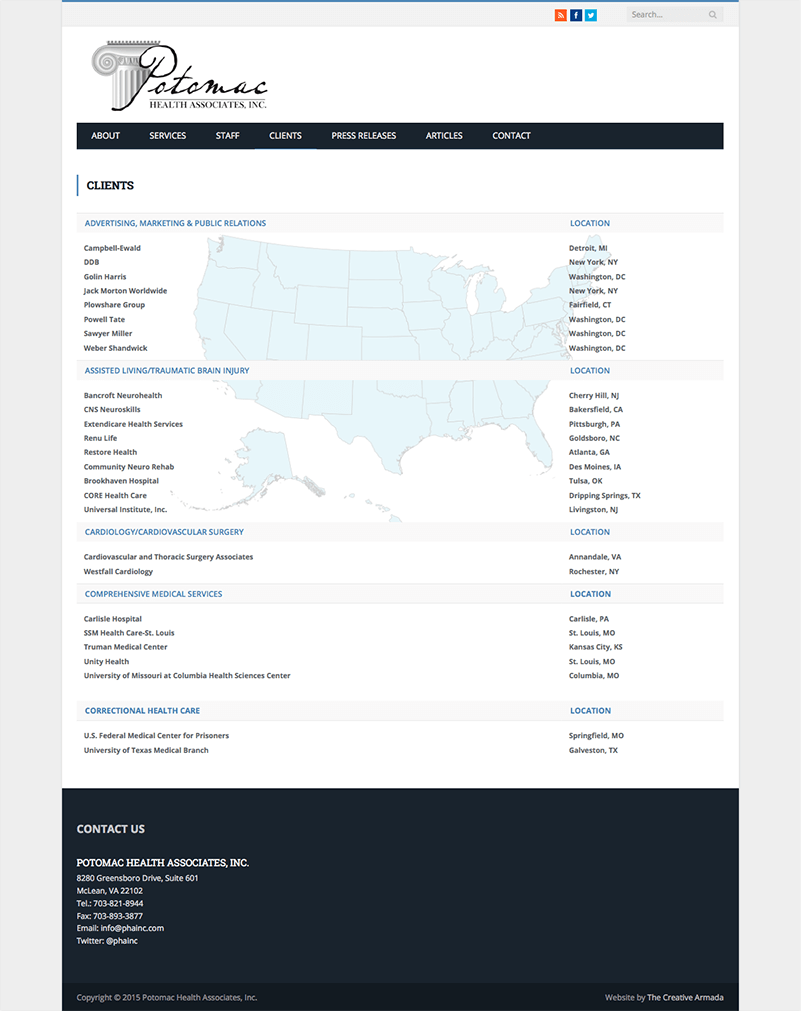Open the ABOUT navigation tab
The width and height of the screenshot is (801, 1011).
point(105,135)
